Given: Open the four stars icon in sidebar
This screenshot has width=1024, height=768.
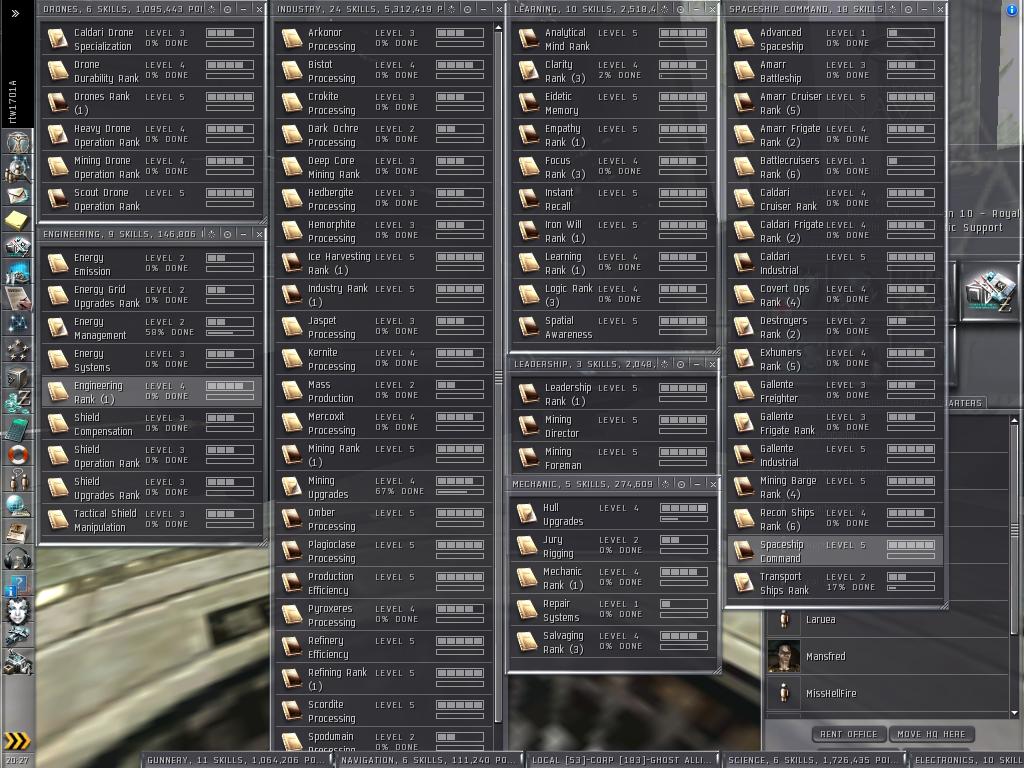Looking at the screenshot, I should click(x=17, y=350).
